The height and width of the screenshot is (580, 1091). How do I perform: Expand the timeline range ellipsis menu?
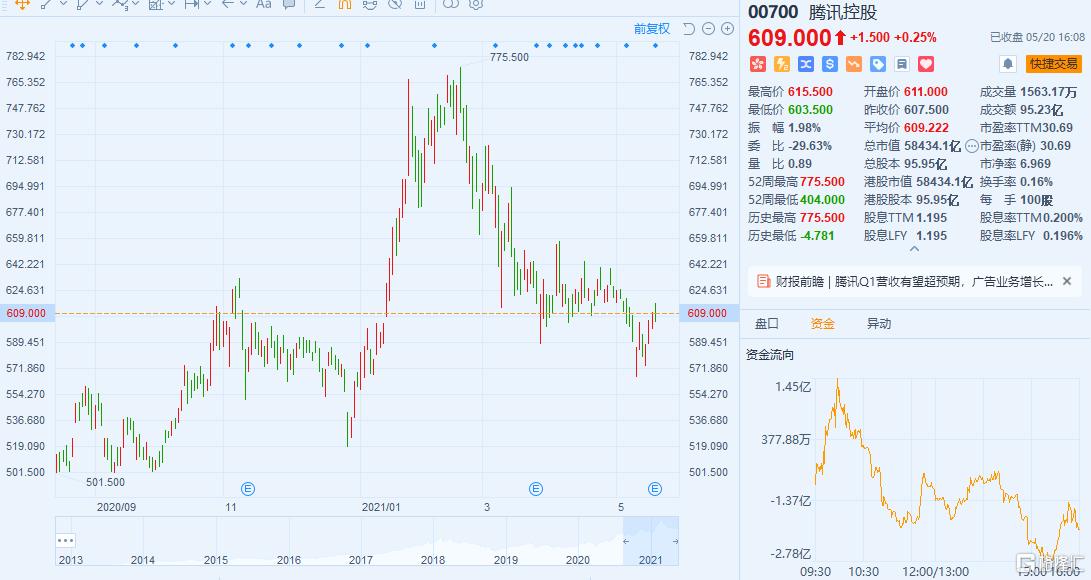tap(66, 540)
